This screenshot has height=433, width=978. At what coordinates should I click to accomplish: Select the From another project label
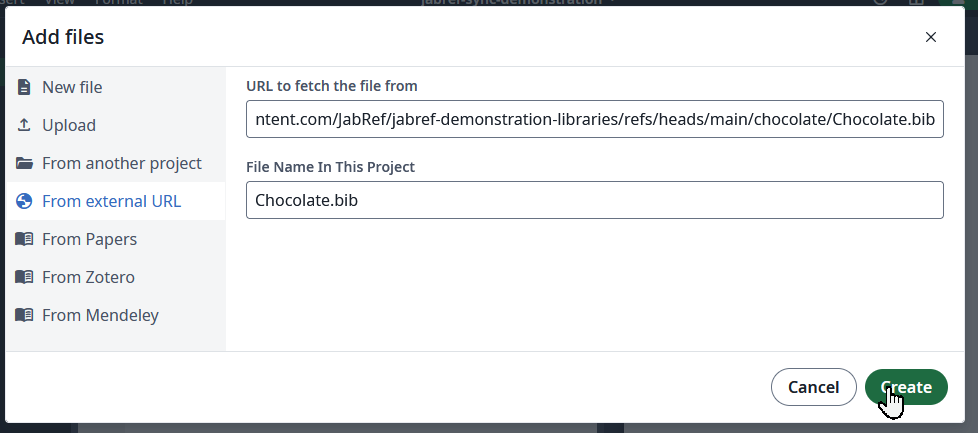(122, 163)
